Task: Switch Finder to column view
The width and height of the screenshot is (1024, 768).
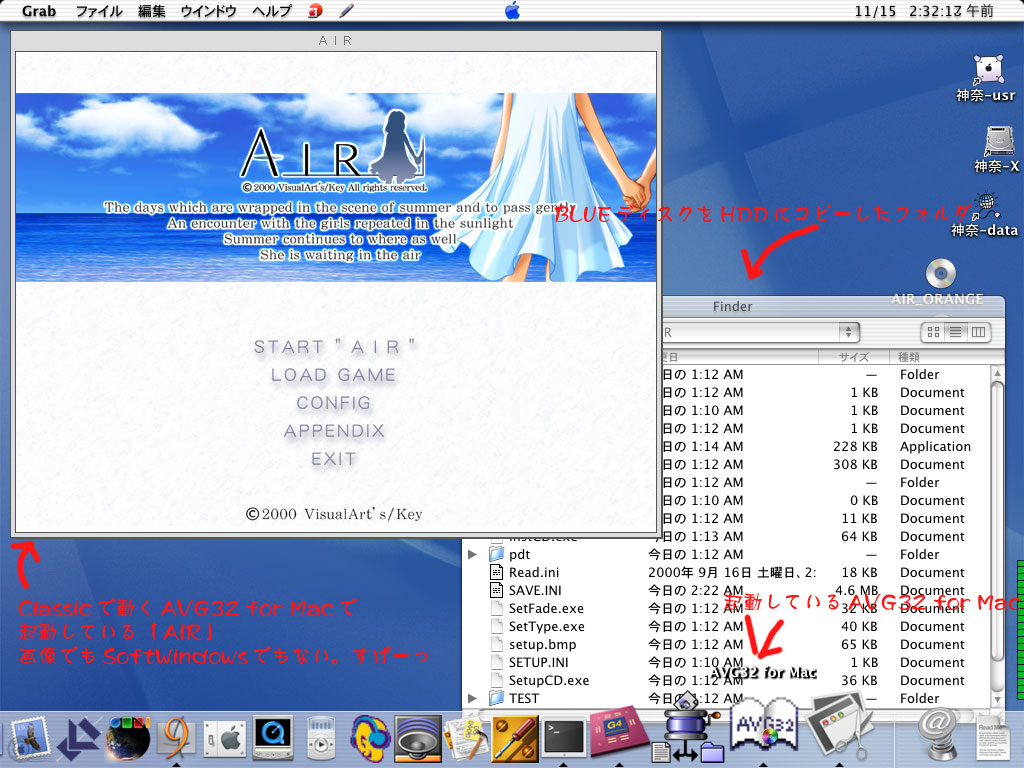Action: click(x=978, y=332)
